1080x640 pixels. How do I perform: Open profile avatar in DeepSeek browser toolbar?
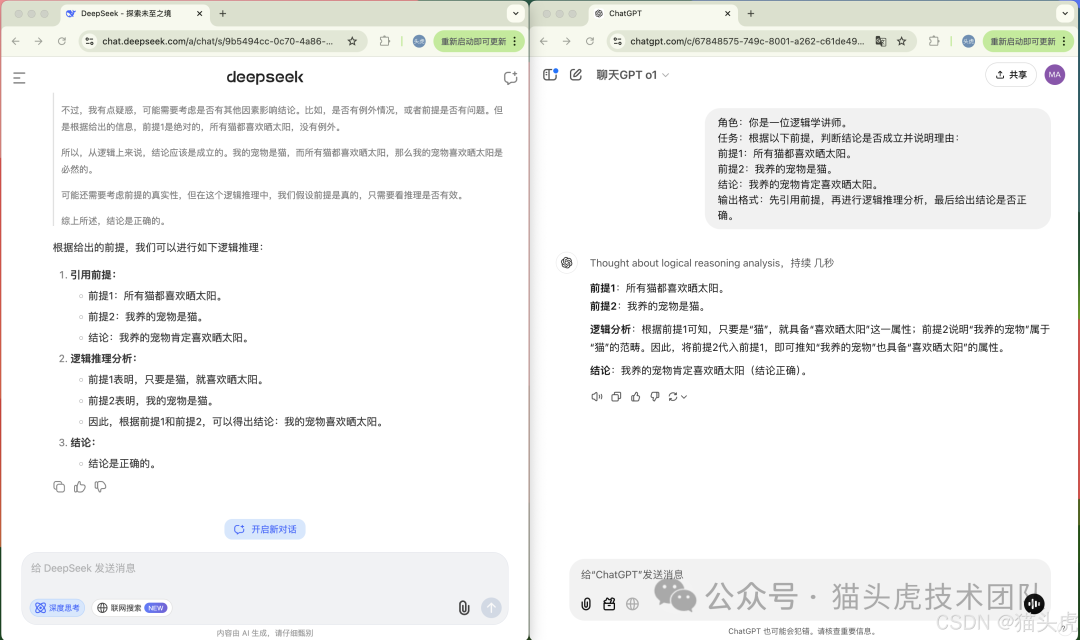tap(419, 41)
